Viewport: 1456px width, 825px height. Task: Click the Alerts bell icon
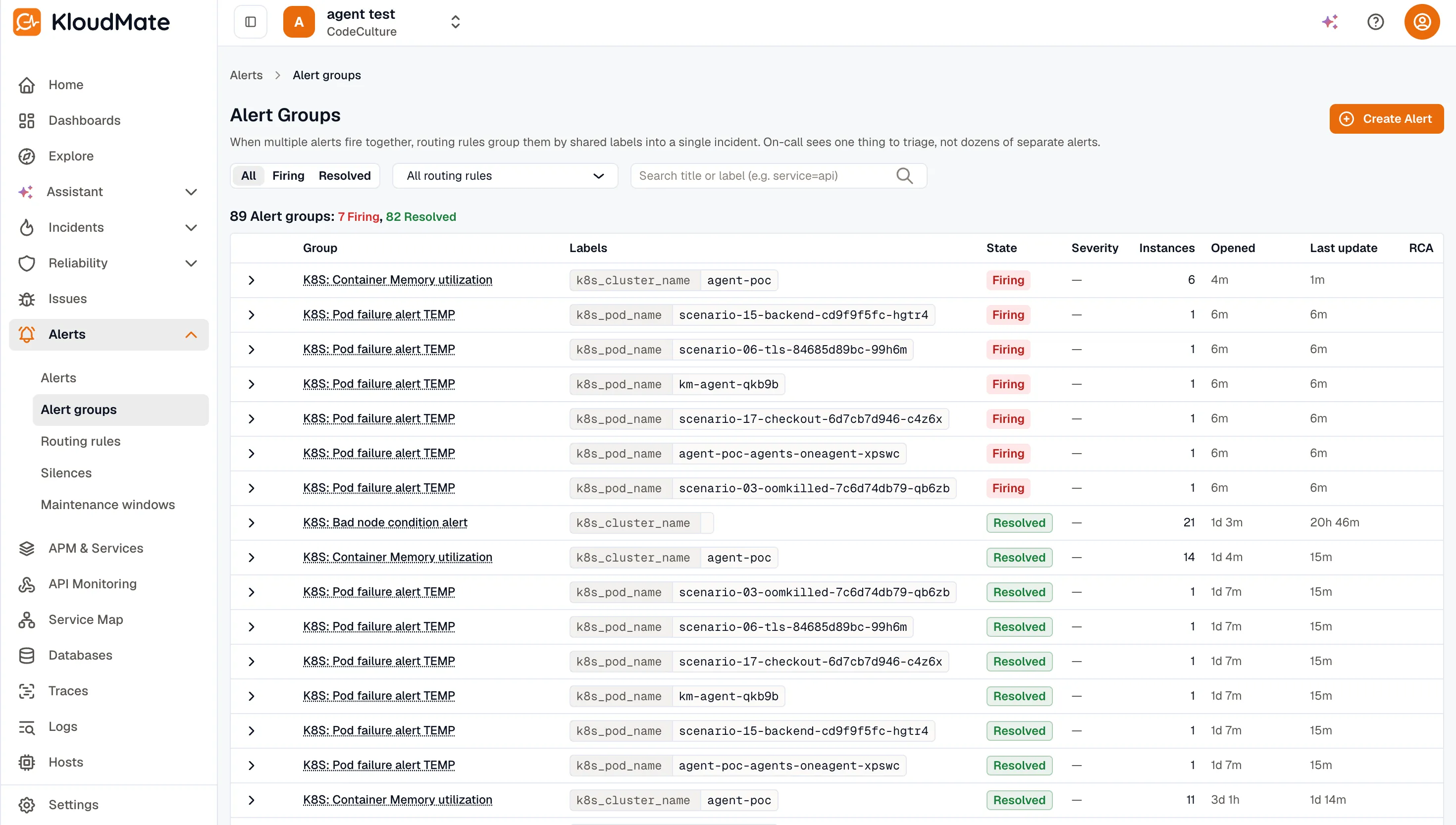pos(27,334)
